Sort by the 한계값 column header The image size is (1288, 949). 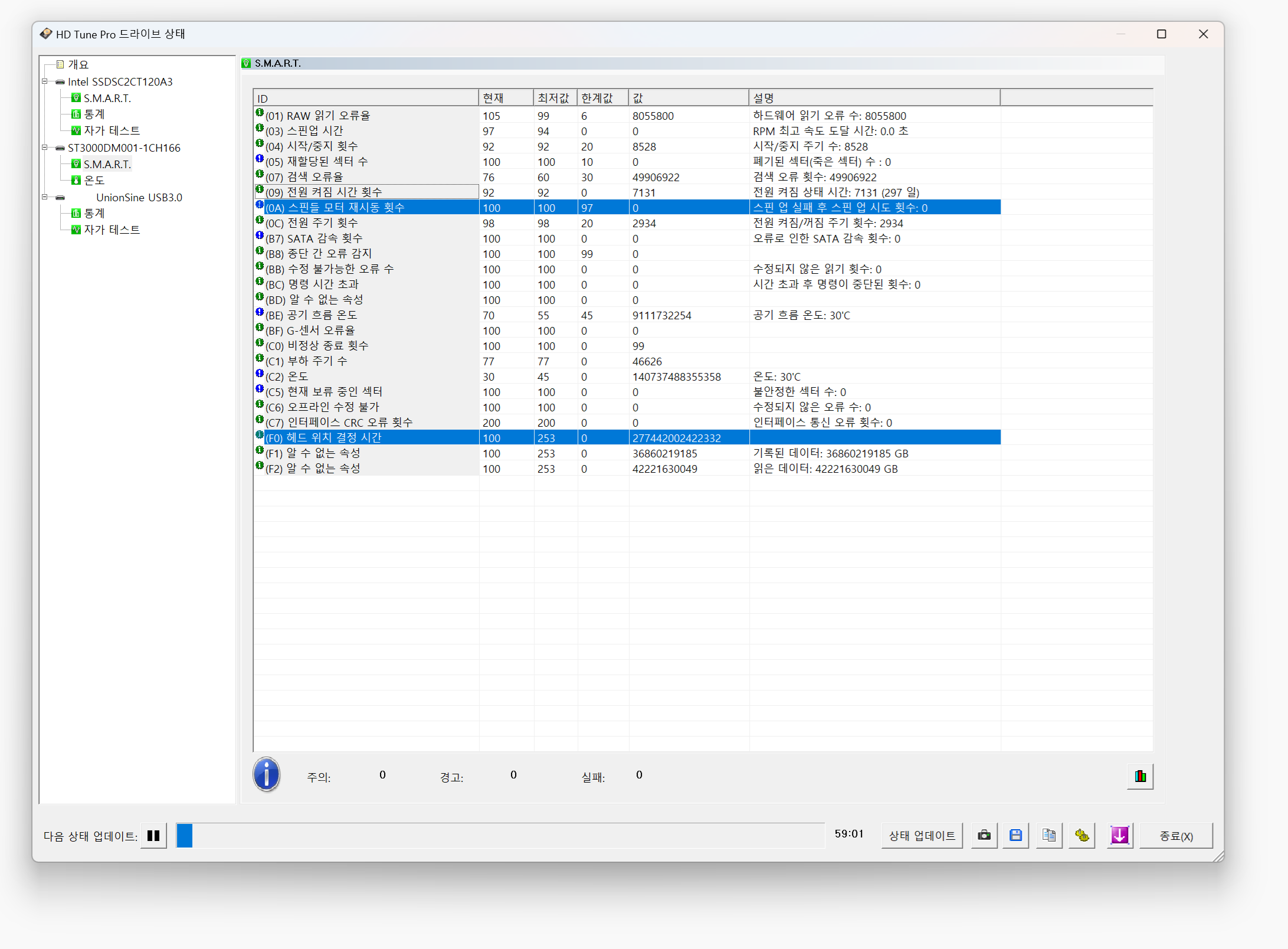pos(602,98)
